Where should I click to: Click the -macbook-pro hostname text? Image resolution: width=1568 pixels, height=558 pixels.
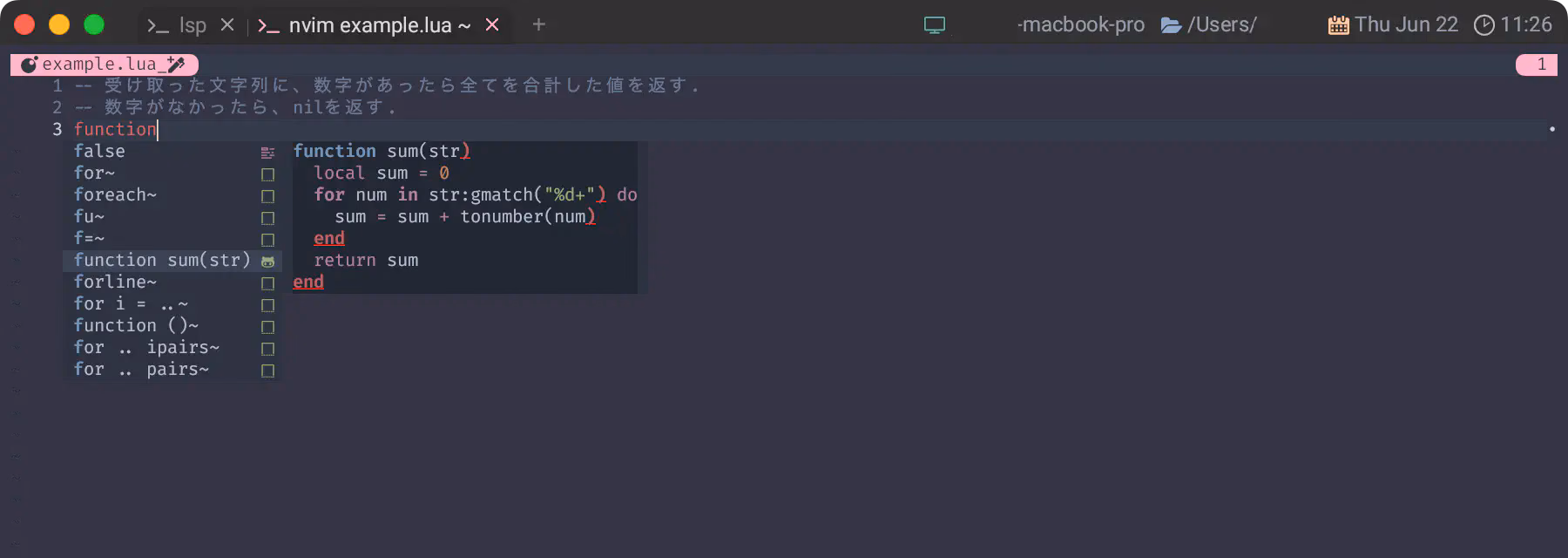[x=1080, y=24]
